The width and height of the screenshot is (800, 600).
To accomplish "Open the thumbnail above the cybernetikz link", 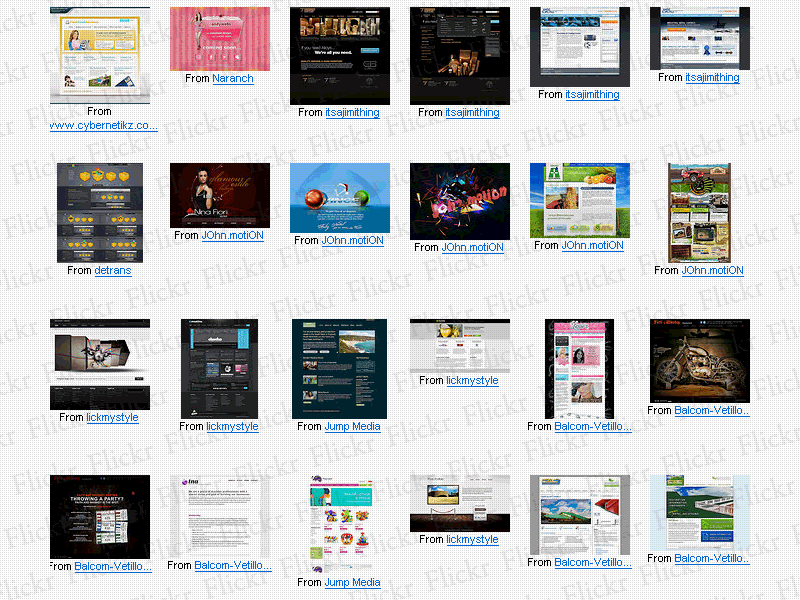I will [100, 55].
